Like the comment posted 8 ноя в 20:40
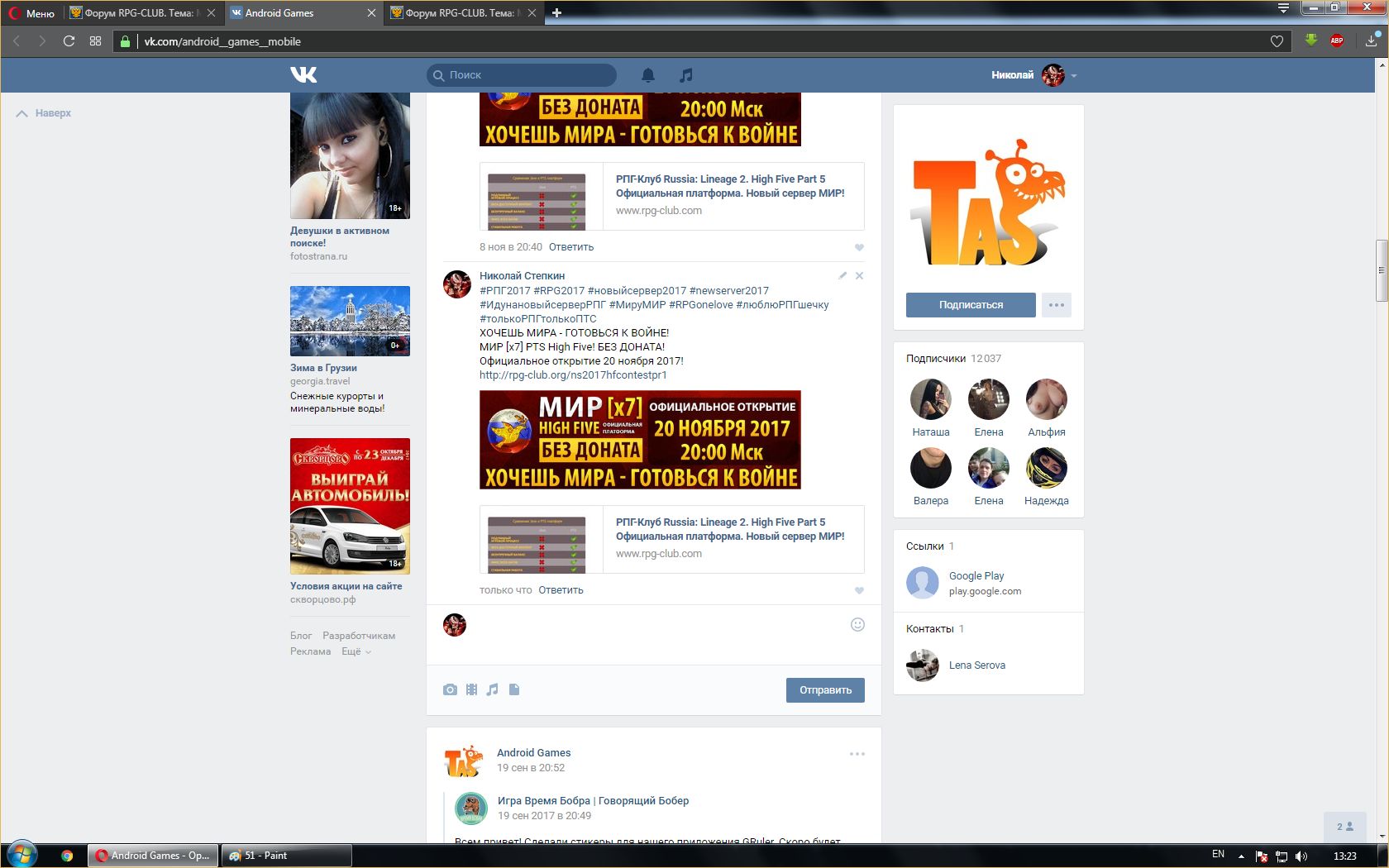Image resolution: width=1389 pixels, height=868 pixels. click(x=859, y=247)
